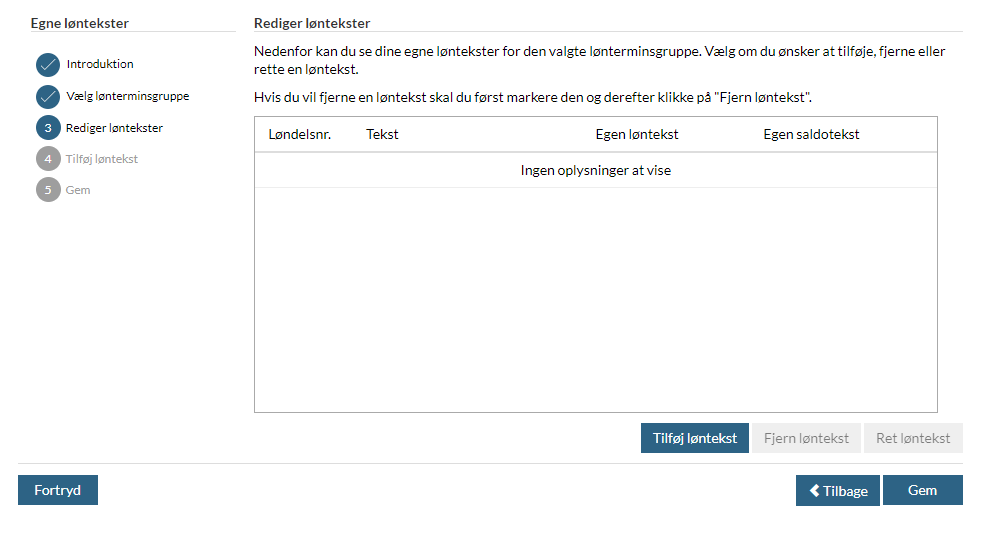
Task: Click the Fjern løntekst button
Action: tap(806, 438)
